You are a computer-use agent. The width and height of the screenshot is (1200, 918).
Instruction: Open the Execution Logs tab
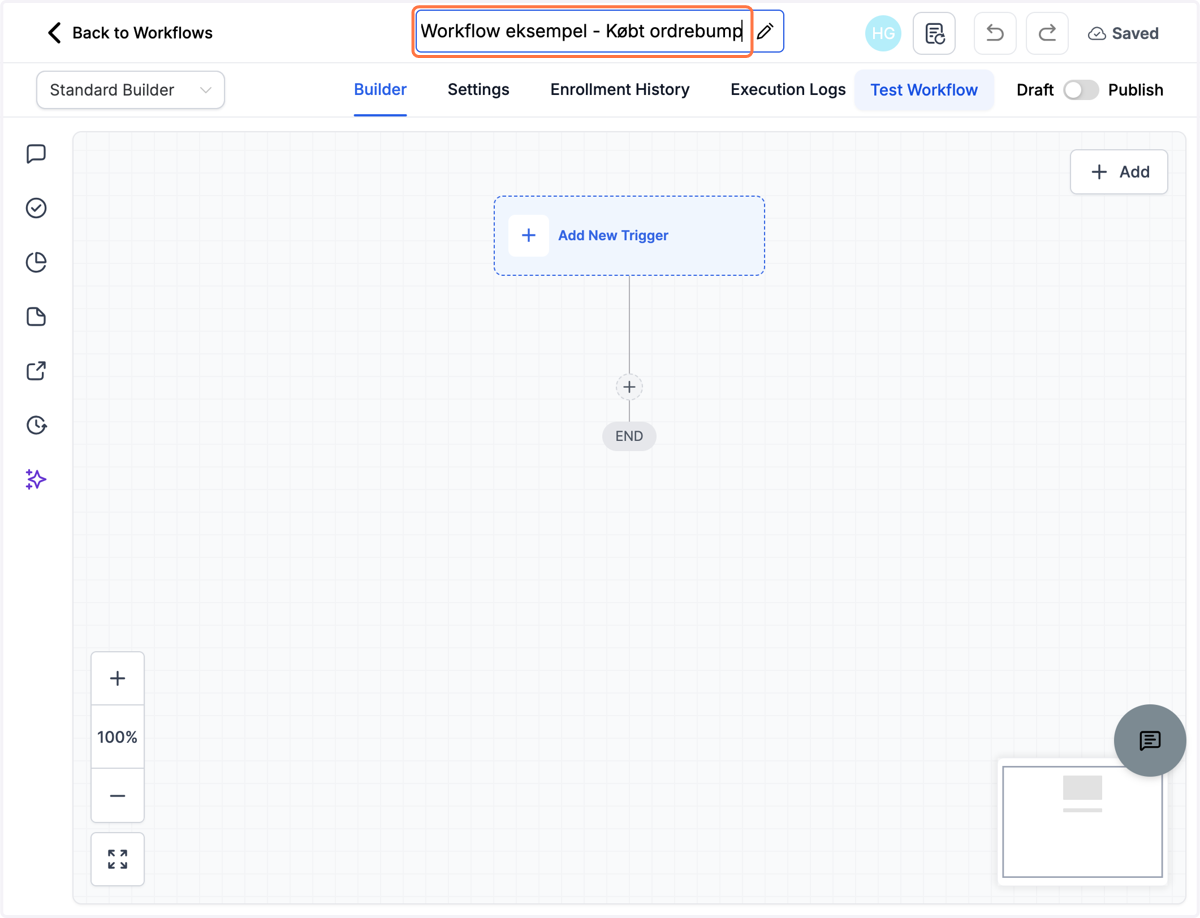click(x=788, y=90)
